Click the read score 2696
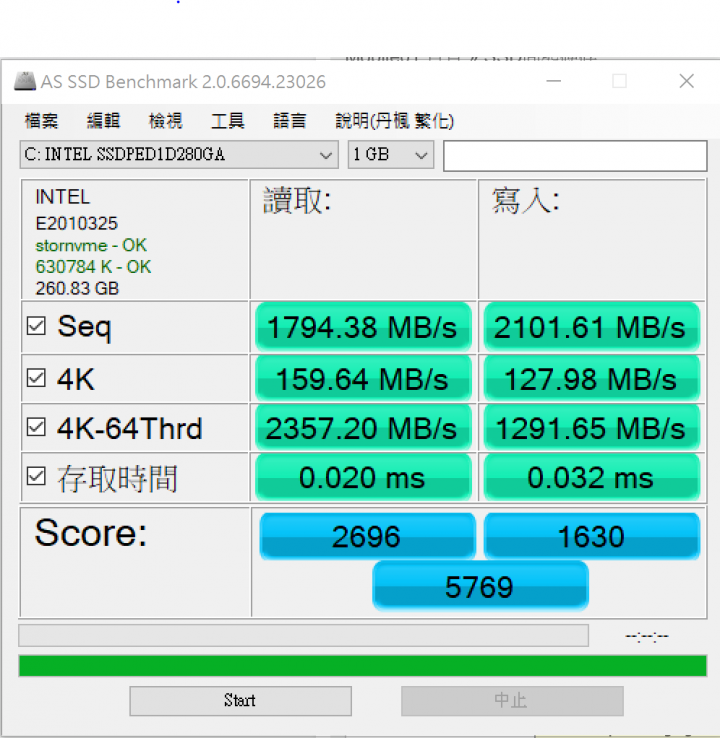 click(x=367, y=536)
